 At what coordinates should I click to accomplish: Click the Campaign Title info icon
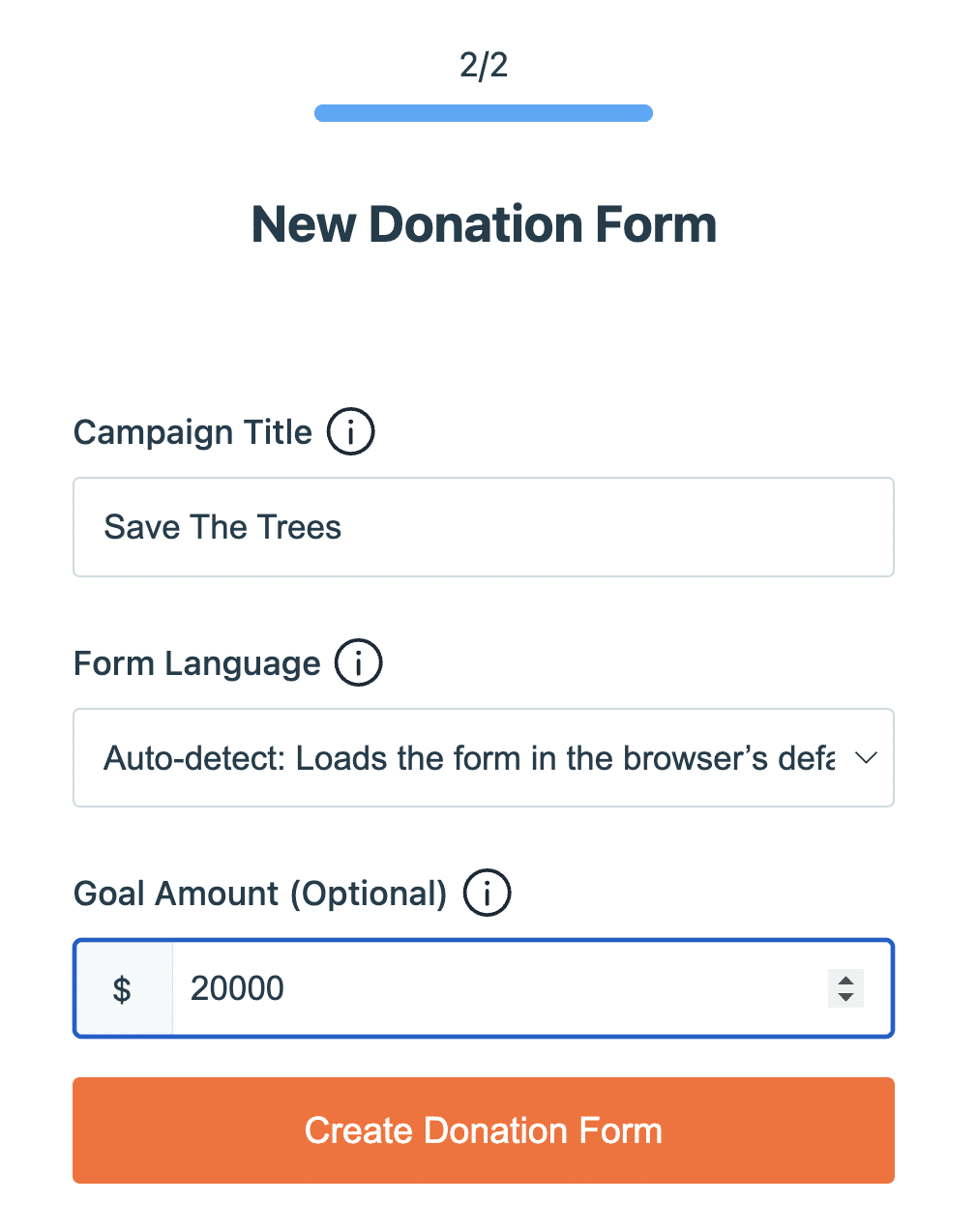pyautogui.click(x=350, y=432)
